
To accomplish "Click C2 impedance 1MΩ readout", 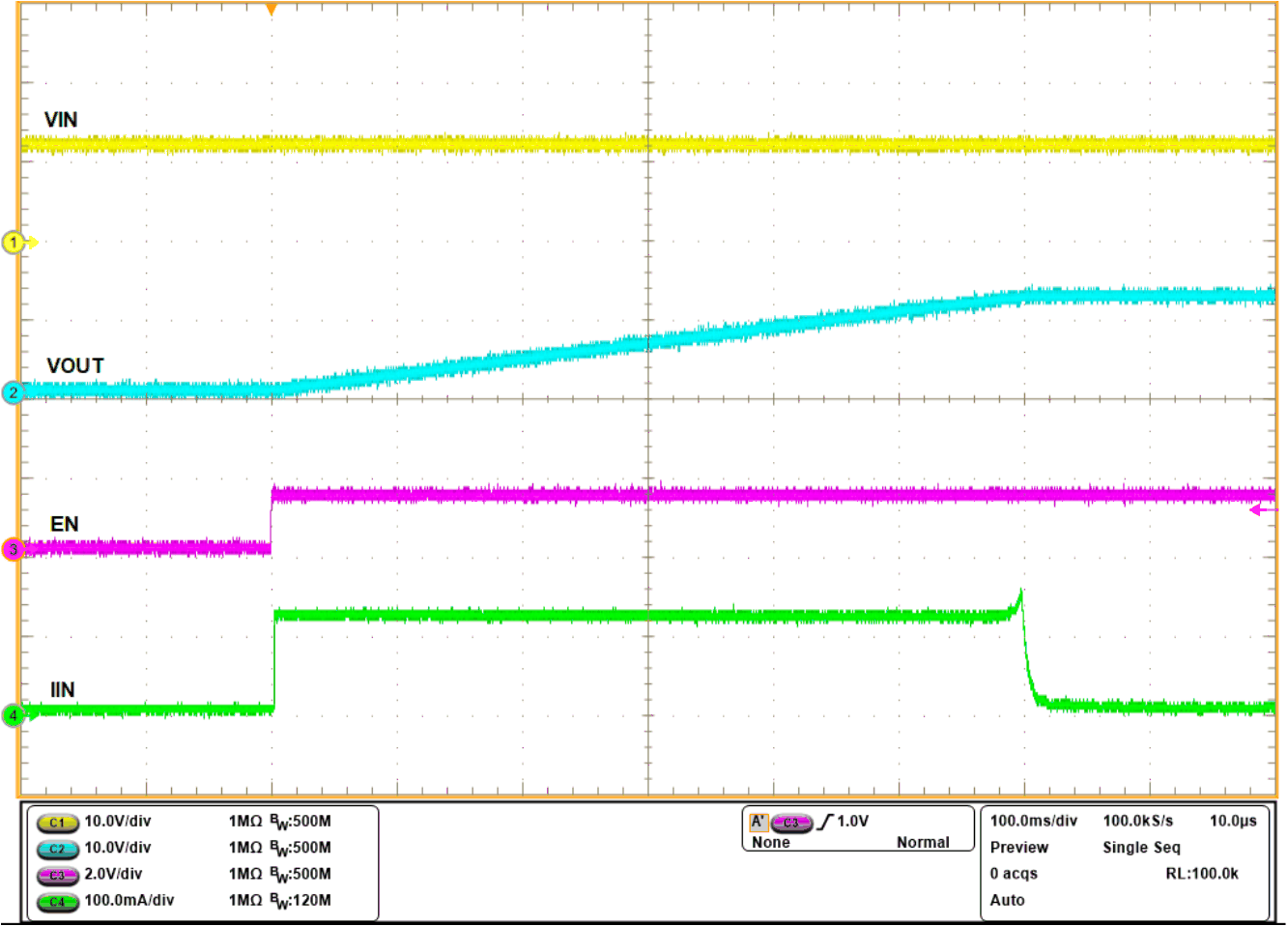I will [x=245, y=848].
